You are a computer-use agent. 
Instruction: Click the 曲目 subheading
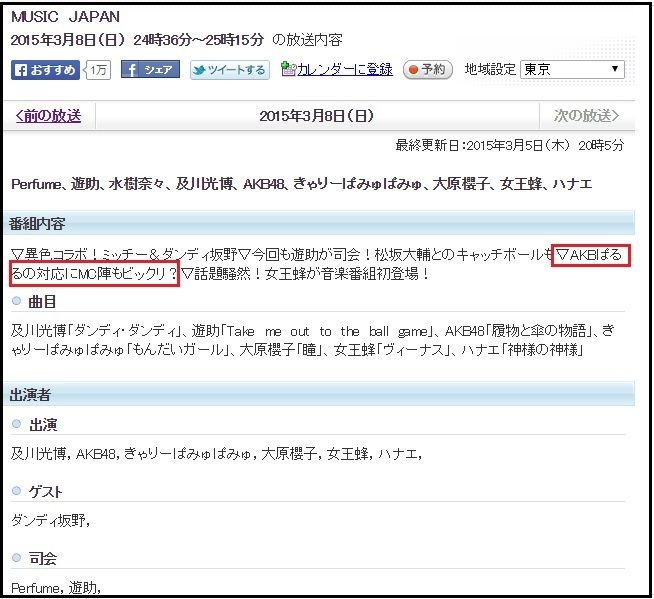pyautogui.click(x=42, y=302)
